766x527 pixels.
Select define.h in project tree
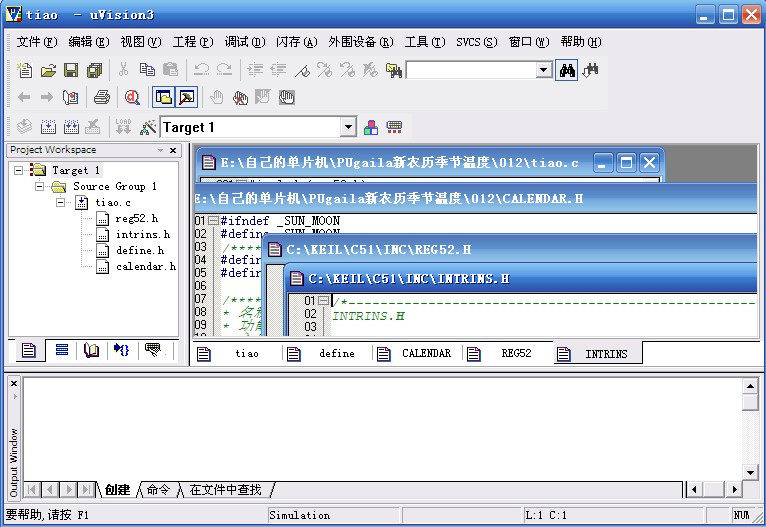(140, 251)
